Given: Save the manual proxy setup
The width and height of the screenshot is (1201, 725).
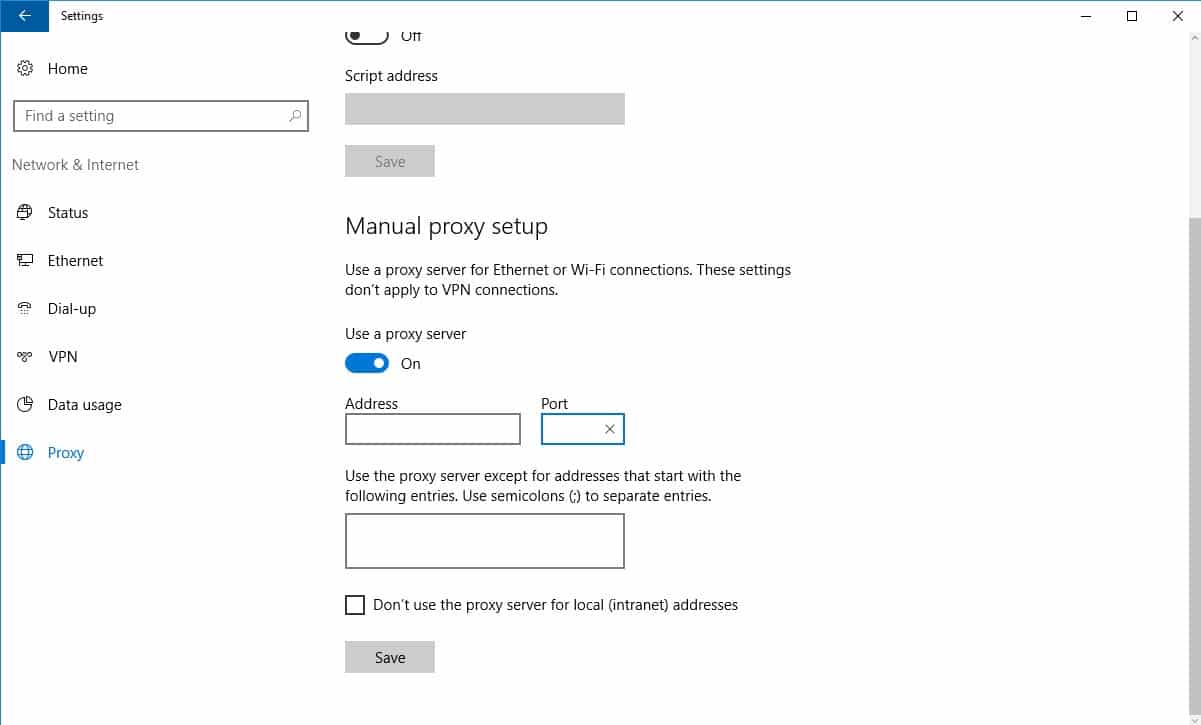Looking at the screenshot, I should pos(390,656).
